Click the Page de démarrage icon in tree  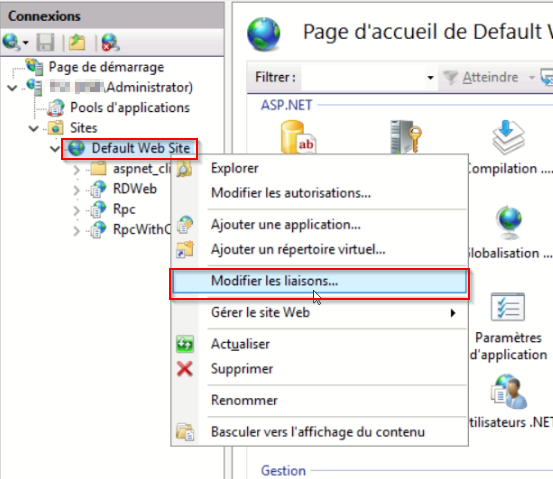pyautogui.click(x=35, y=66)
